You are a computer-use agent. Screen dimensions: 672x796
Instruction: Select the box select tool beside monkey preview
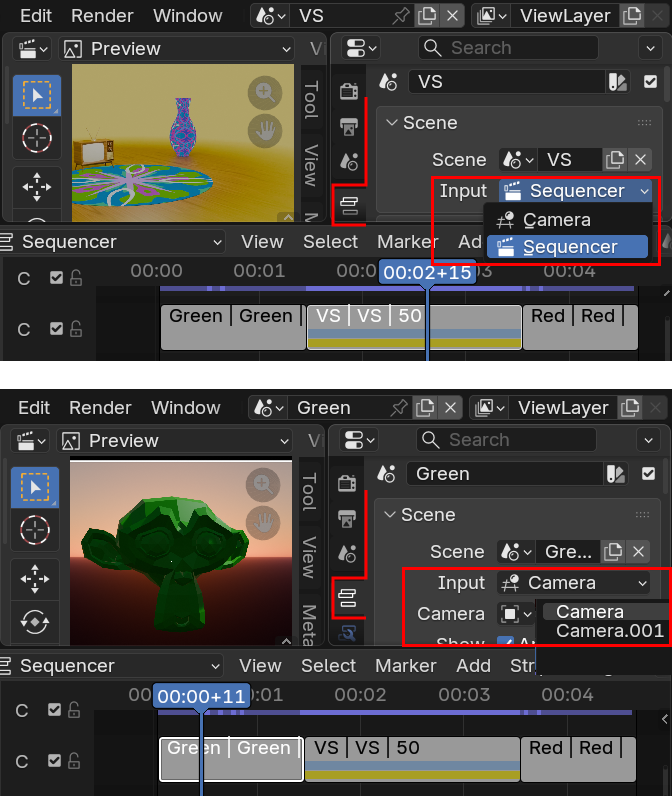pyautogui.click(x=35, y=487)
